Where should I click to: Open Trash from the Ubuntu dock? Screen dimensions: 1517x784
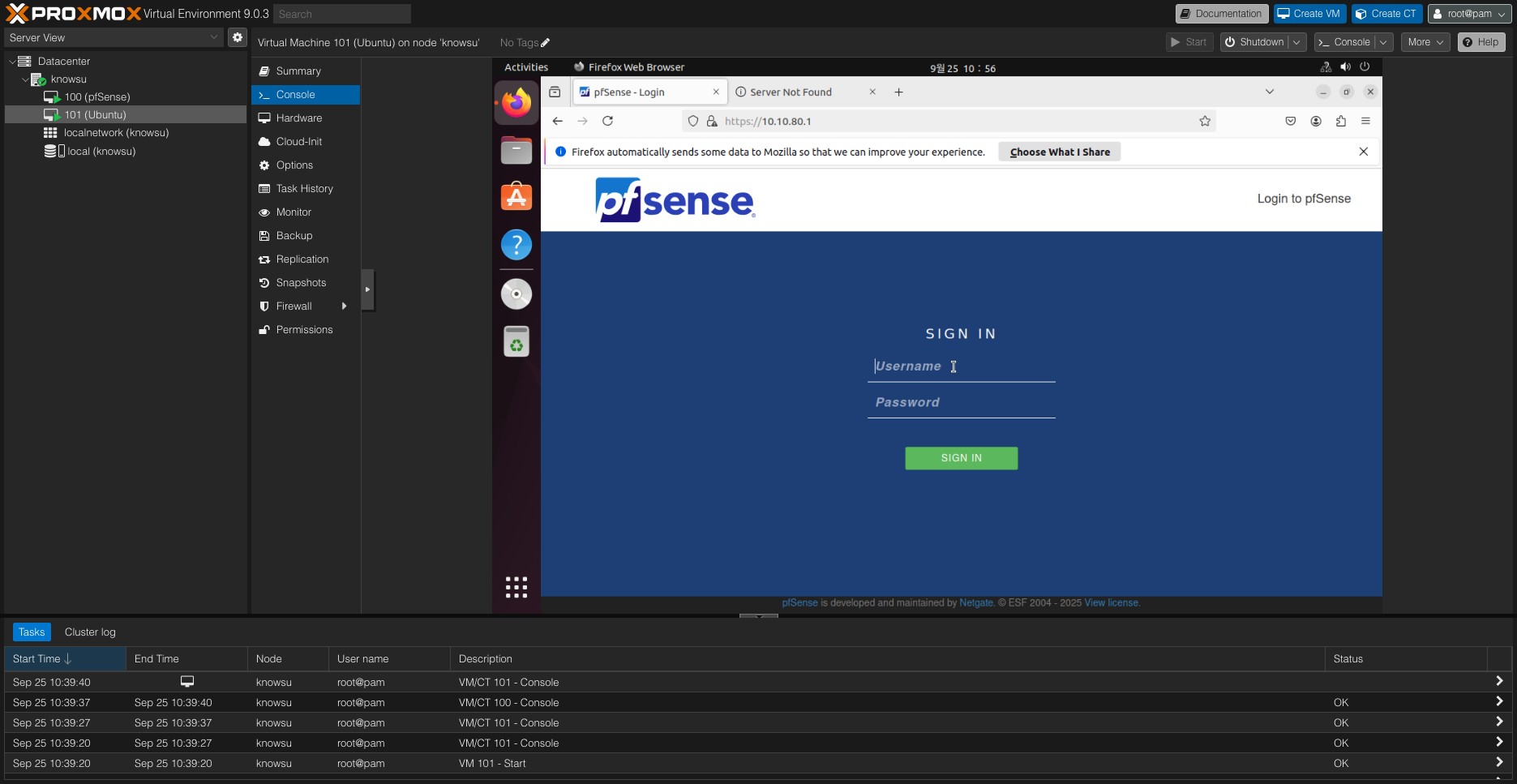tap(516, 341)
